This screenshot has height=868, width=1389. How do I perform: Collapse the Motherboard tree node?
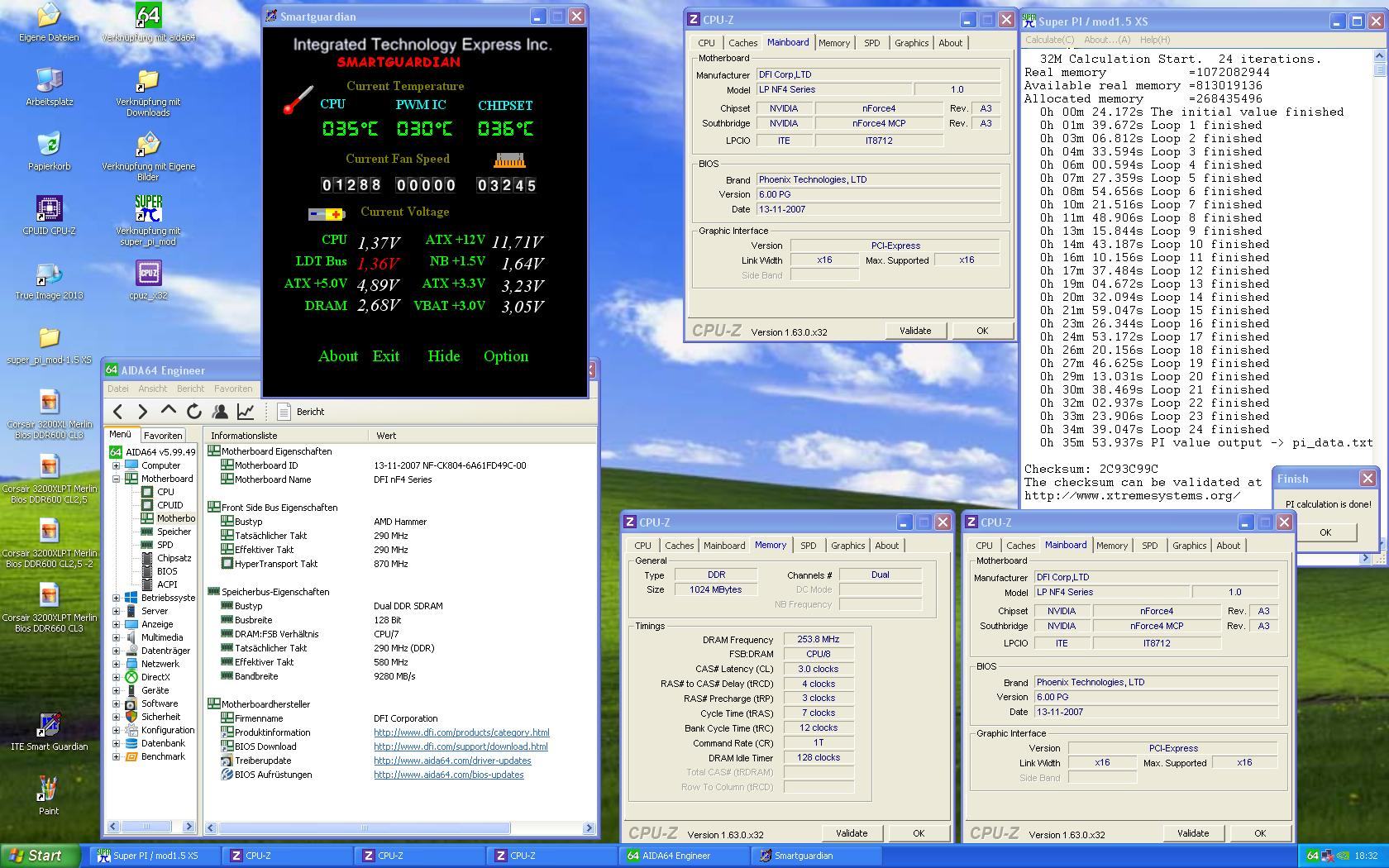coord(117,479)
